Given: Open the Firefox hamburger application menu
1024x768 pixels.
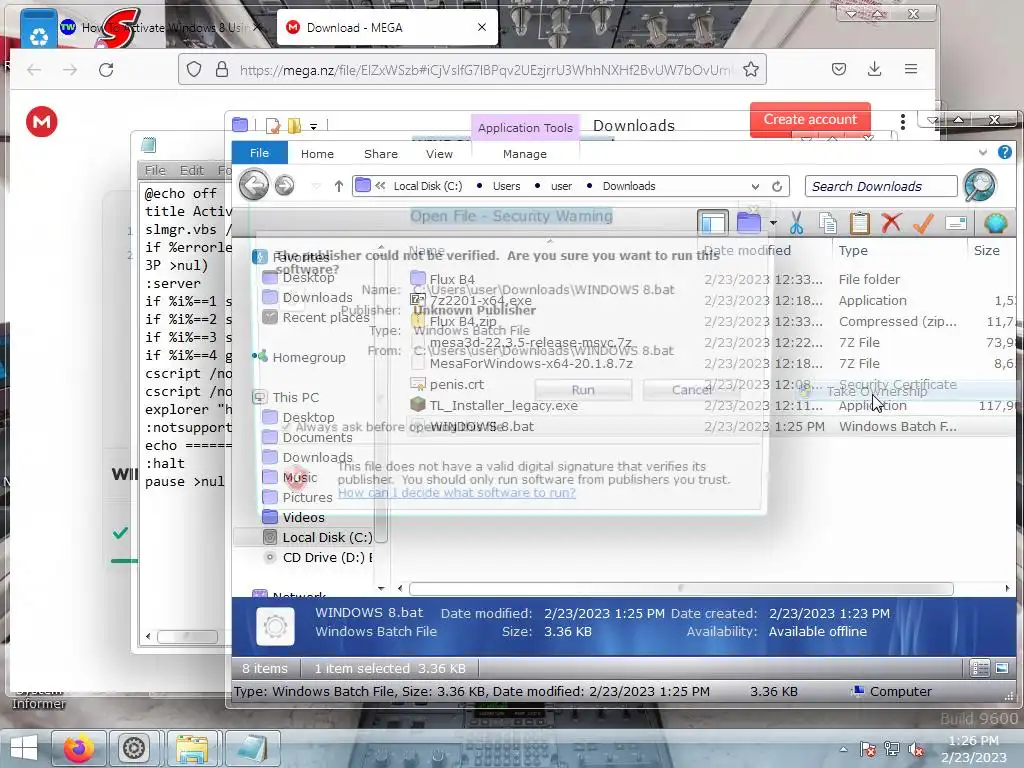Looking at the screenshot, I should coord(911,69).
